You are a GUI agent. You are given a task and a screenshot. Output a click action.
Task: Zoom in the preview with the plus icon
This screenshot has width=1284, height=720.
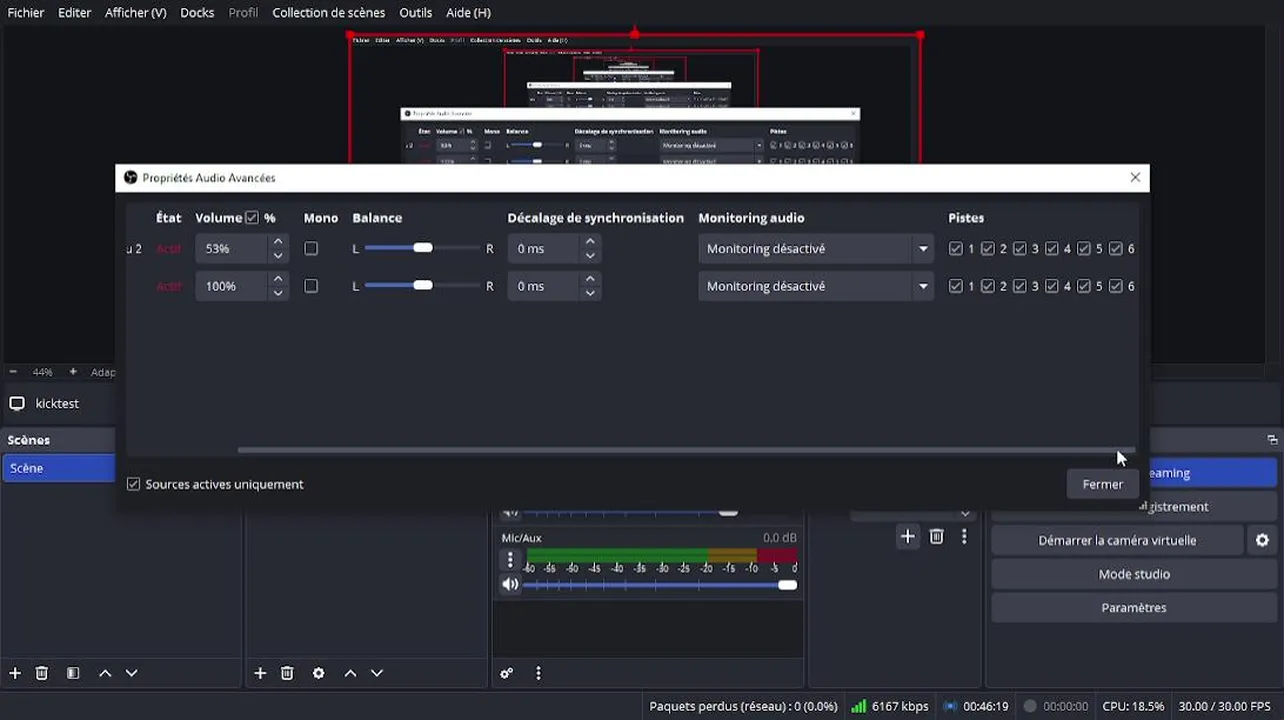[73, 372]
